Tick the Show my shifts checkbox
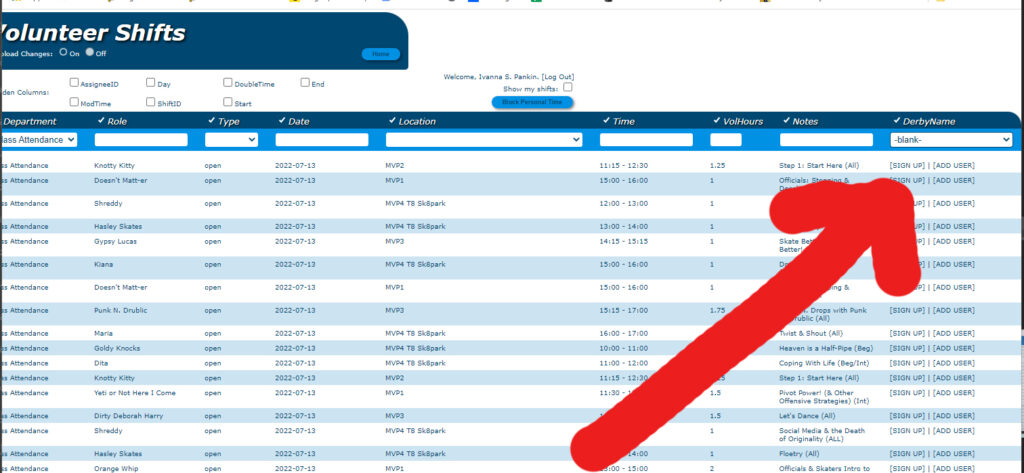Viewport: 1024px width, 473px height. click(x=568, y=88)
